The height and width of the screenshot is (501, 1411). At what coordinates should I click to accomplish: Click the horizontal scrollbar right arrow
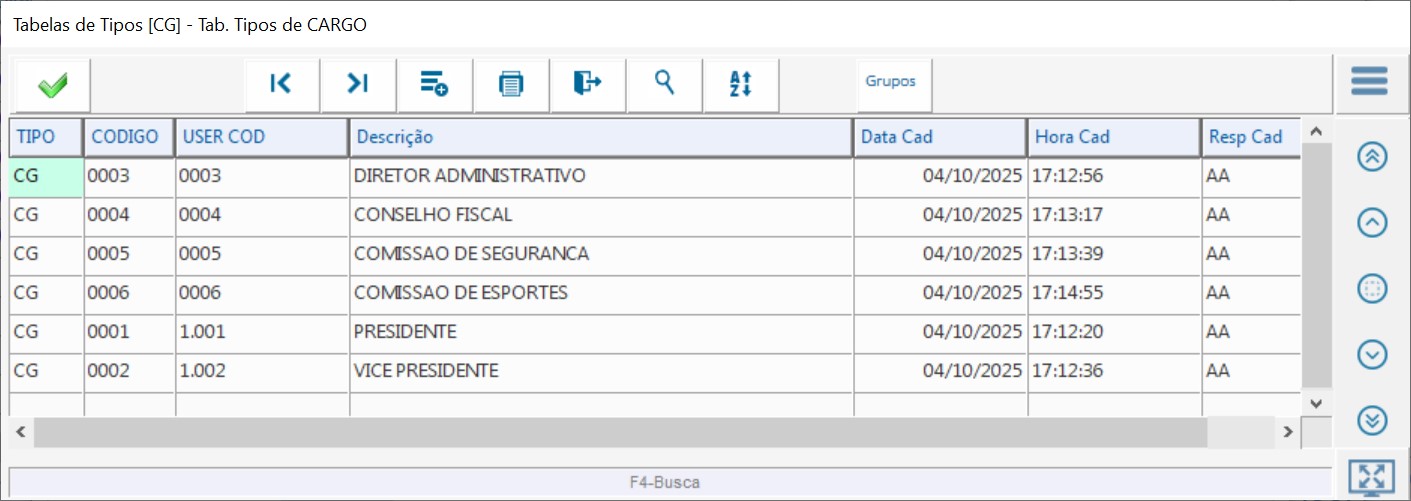(1289, 432)
